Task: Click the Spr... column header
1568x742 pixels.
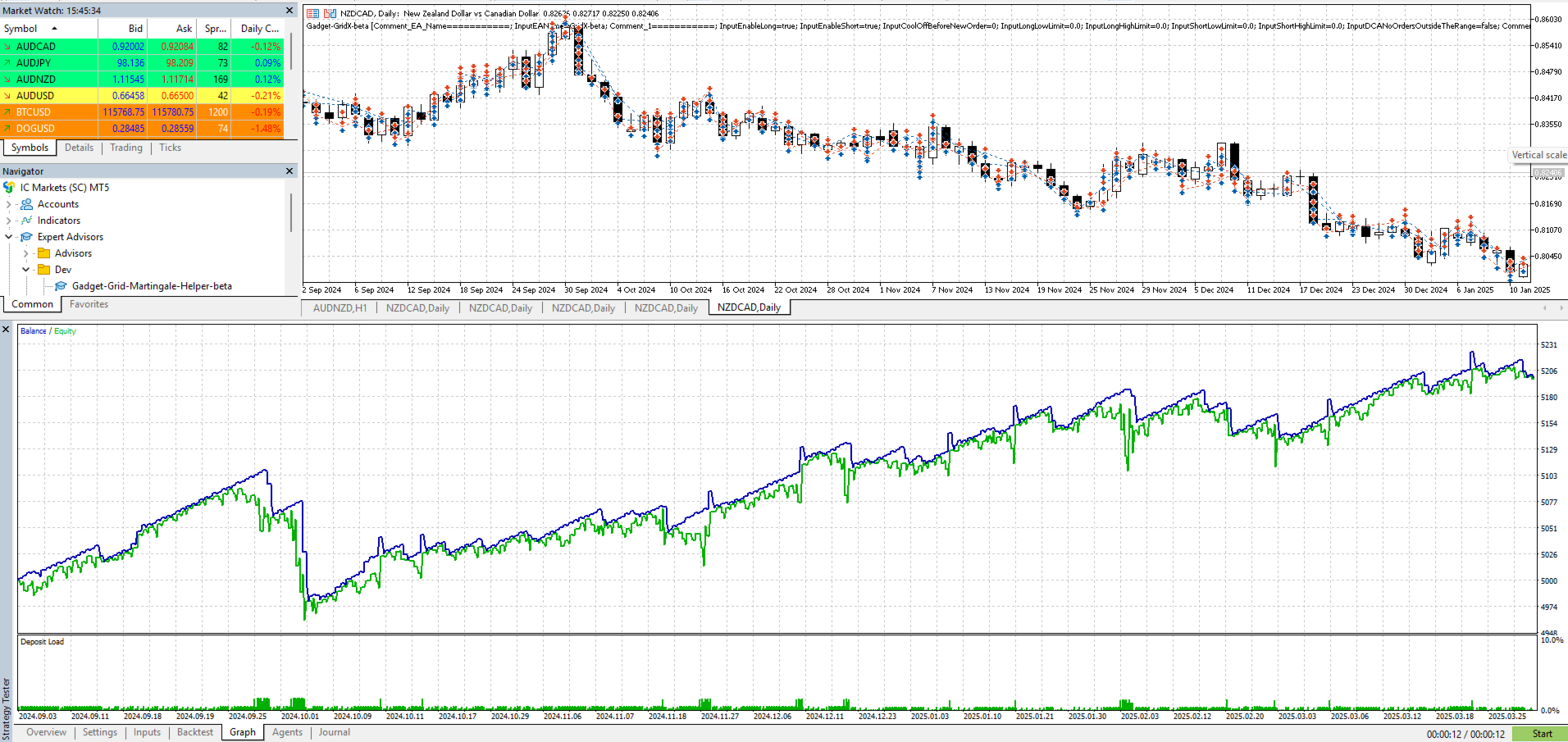Action: (215, 29)
